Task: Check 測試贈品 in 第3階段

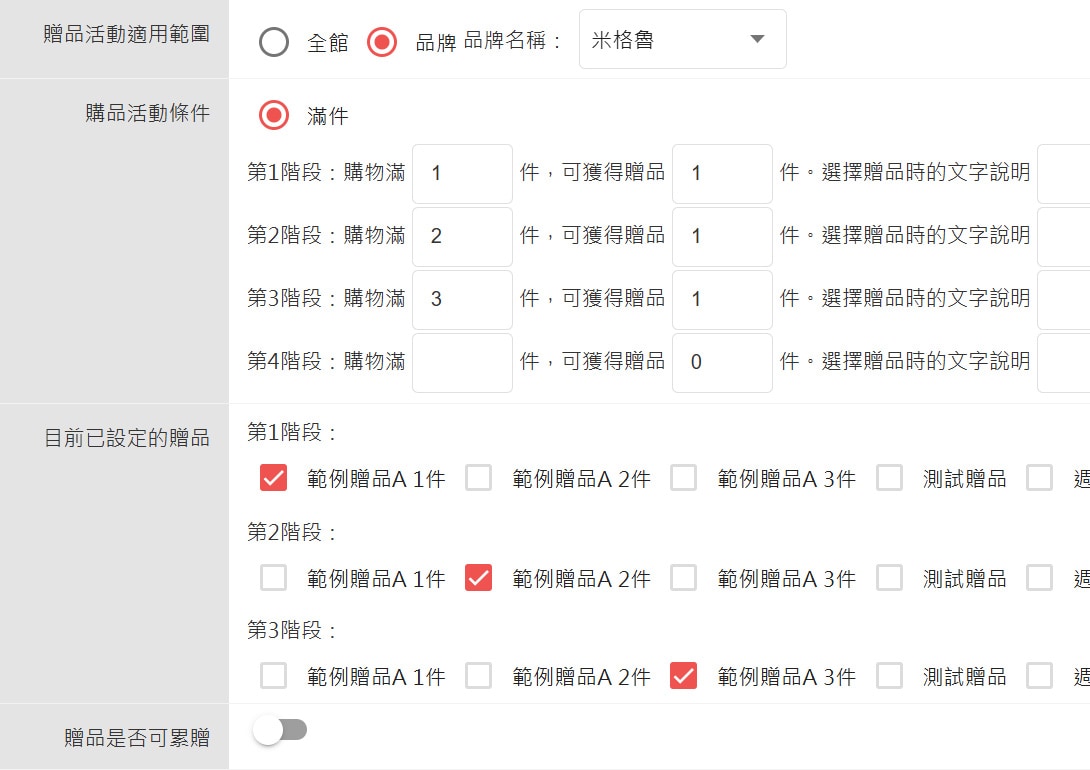Action: coord(890,675)
